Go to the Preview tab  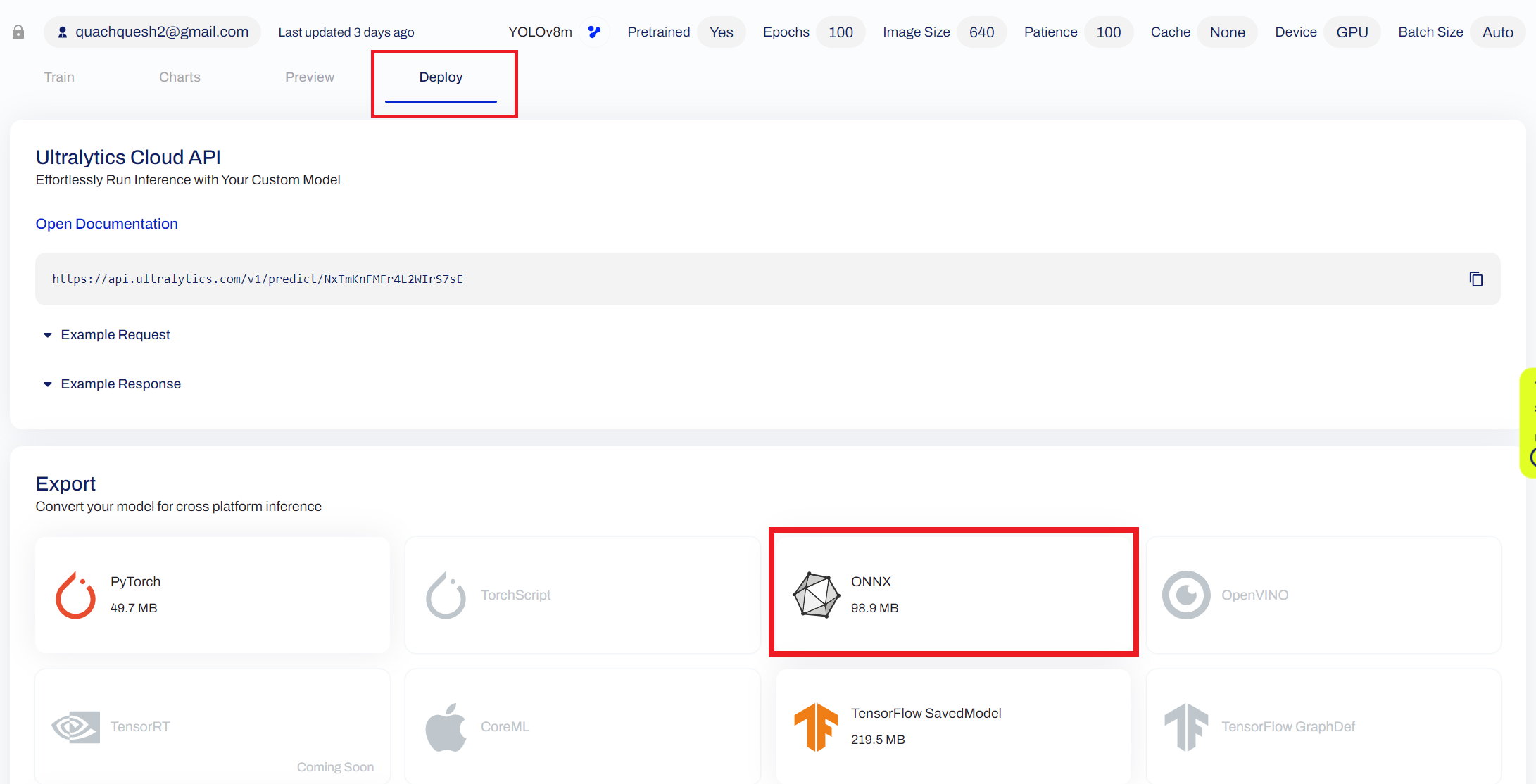coord(310,77)
